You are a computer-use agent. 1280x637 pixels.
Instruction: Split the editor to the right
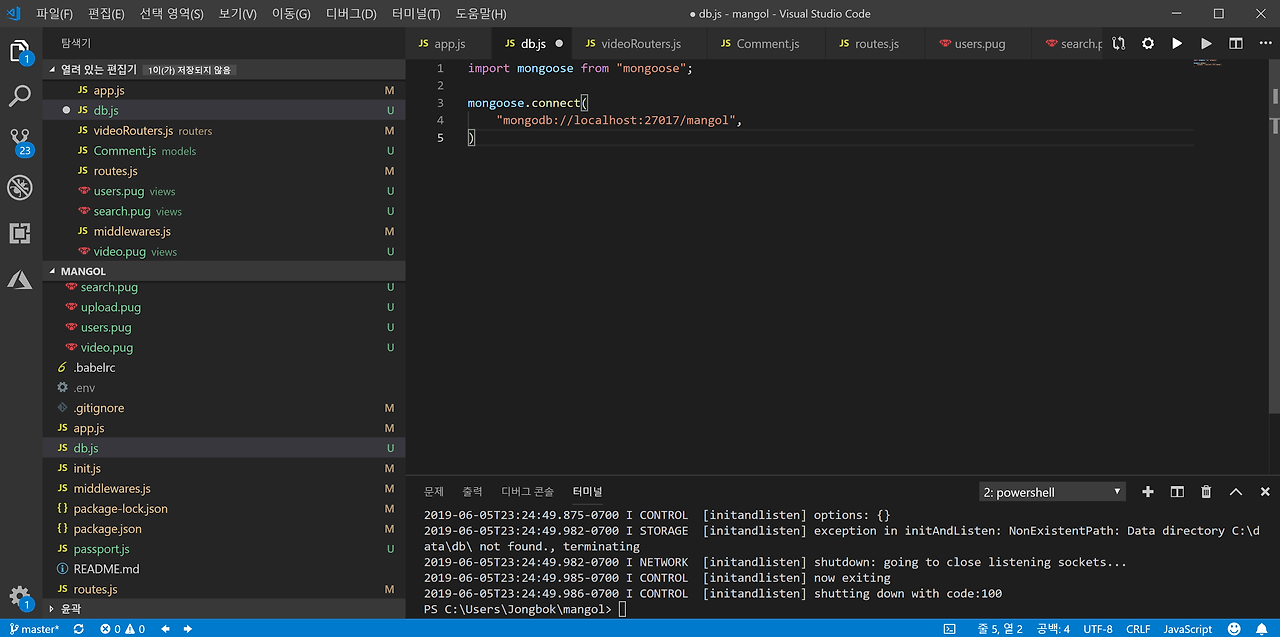coord(1236,44)
